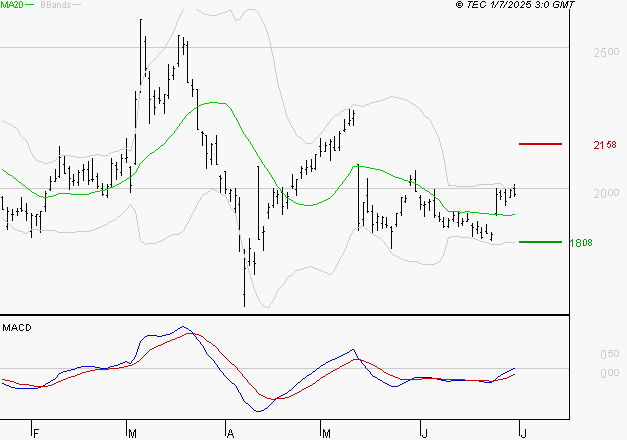Image resolution: width=627 pixels, height=440 pixels.
Task: Click the 050 MACD axis label
Action: [x=610, y=354]
